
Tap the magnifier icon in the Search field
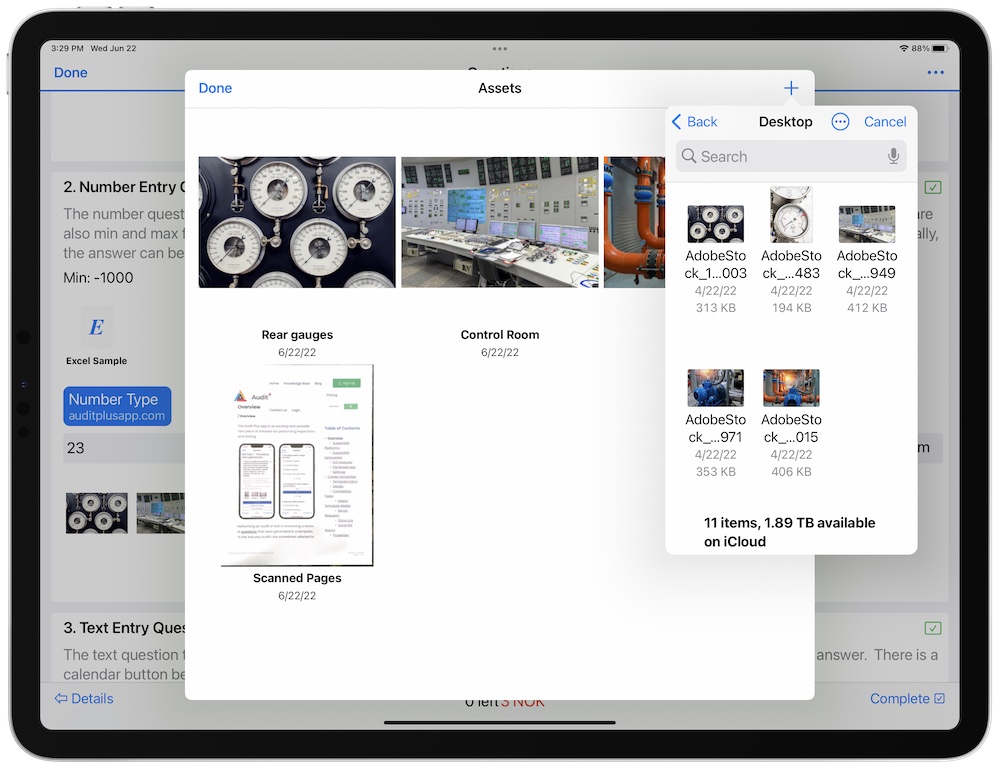[x=688, y=156]
